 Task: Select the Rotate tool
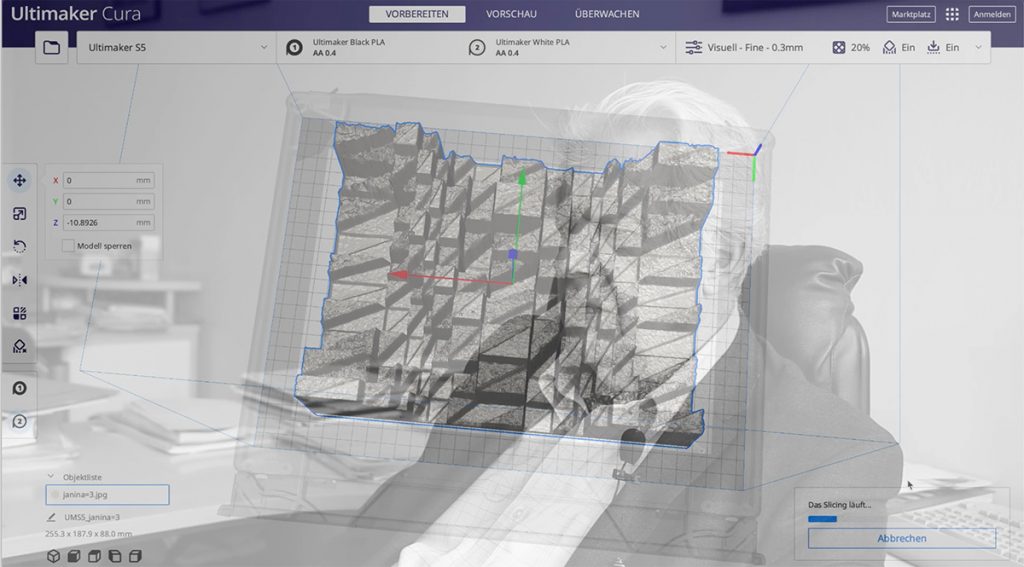pos(19,247)
